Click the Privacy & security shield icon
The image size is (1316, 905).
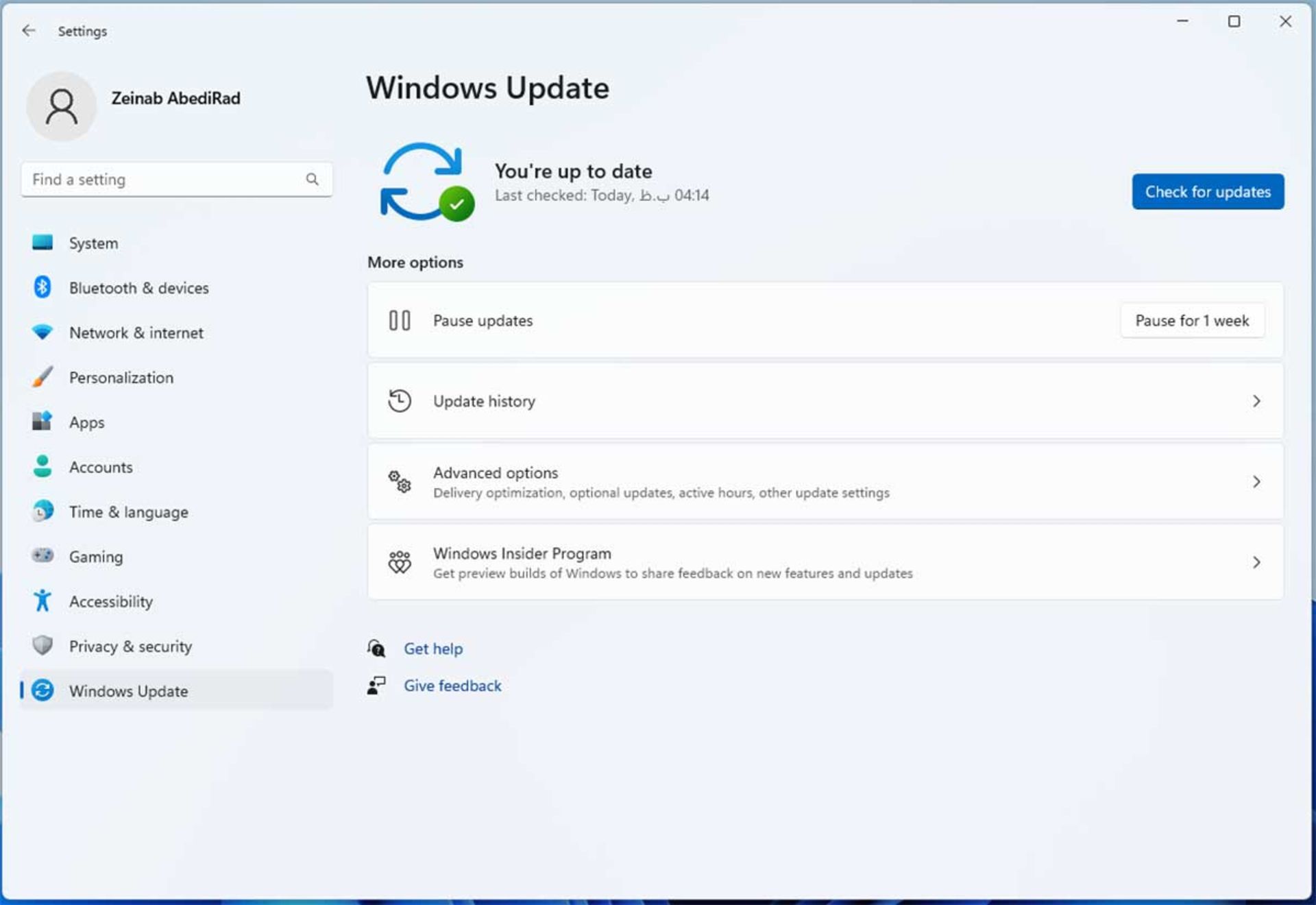click(42, 646)
